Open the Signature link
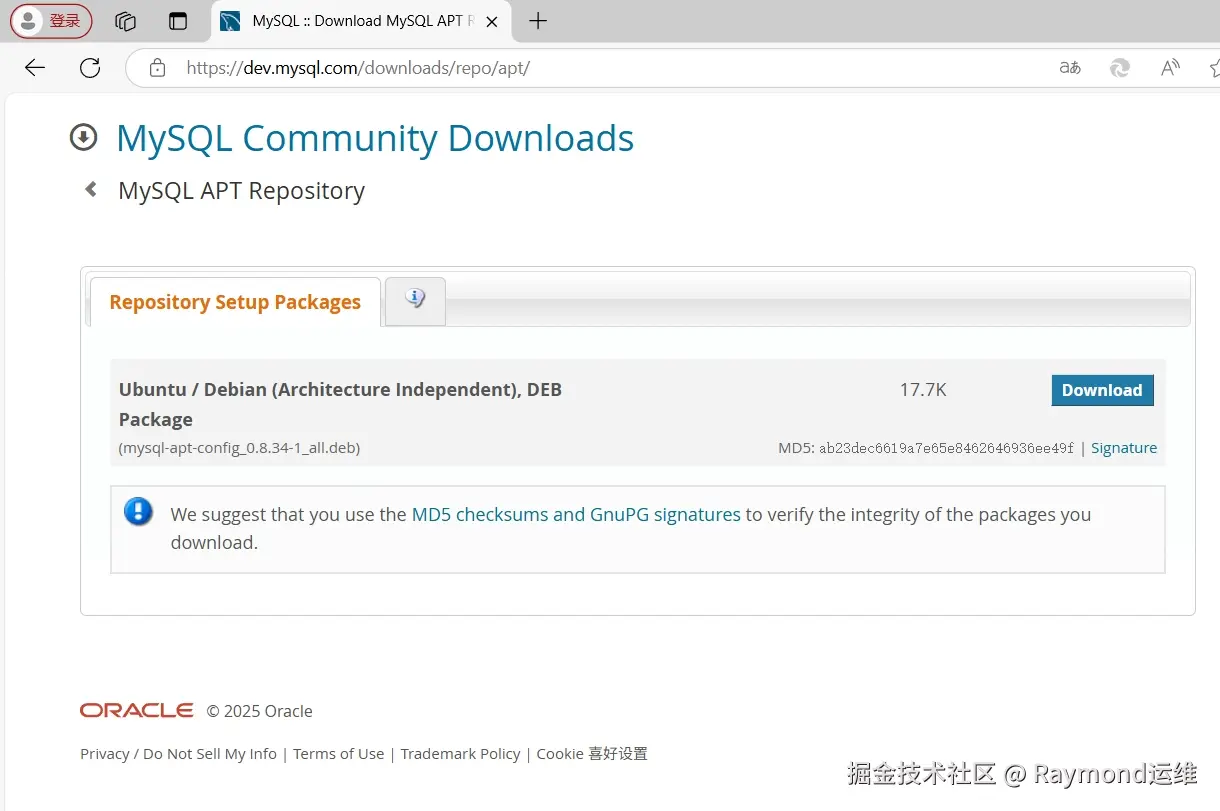1220x811 pixels. 1124,448
